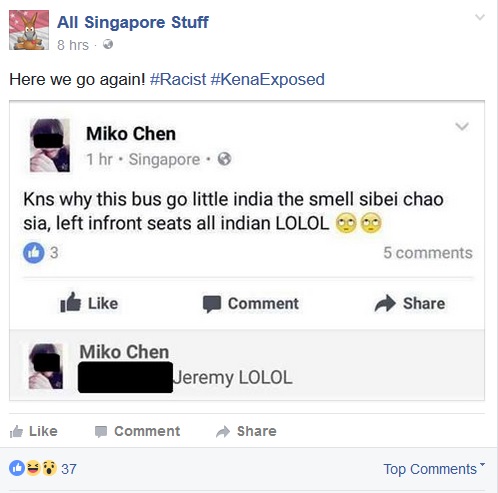Open the #Racist hashtag
Viewport: 498px width, 493px height.
coord(178,79)
